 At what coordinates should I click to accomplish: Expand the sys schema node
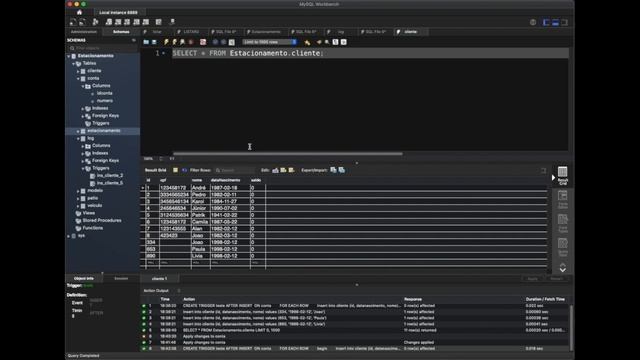pos(69,236)
